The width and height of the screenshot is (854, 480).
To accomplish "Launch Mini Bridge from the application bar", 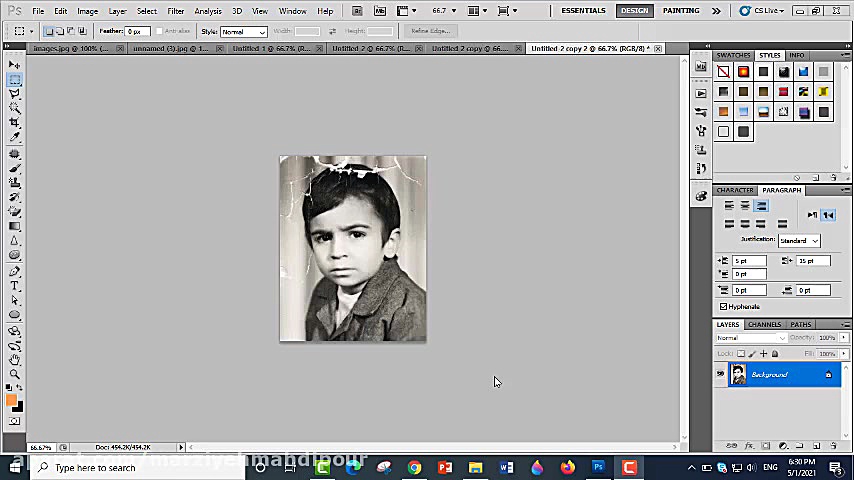I will (x=380, y=11).
